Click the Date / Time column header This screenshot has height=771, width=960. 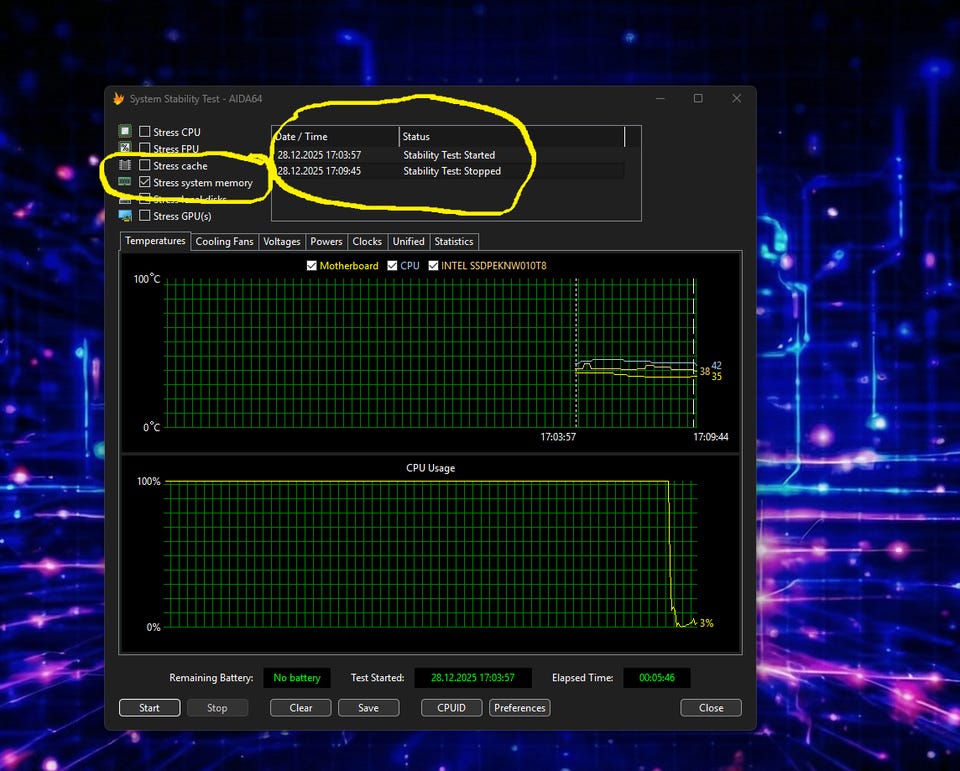334,137
